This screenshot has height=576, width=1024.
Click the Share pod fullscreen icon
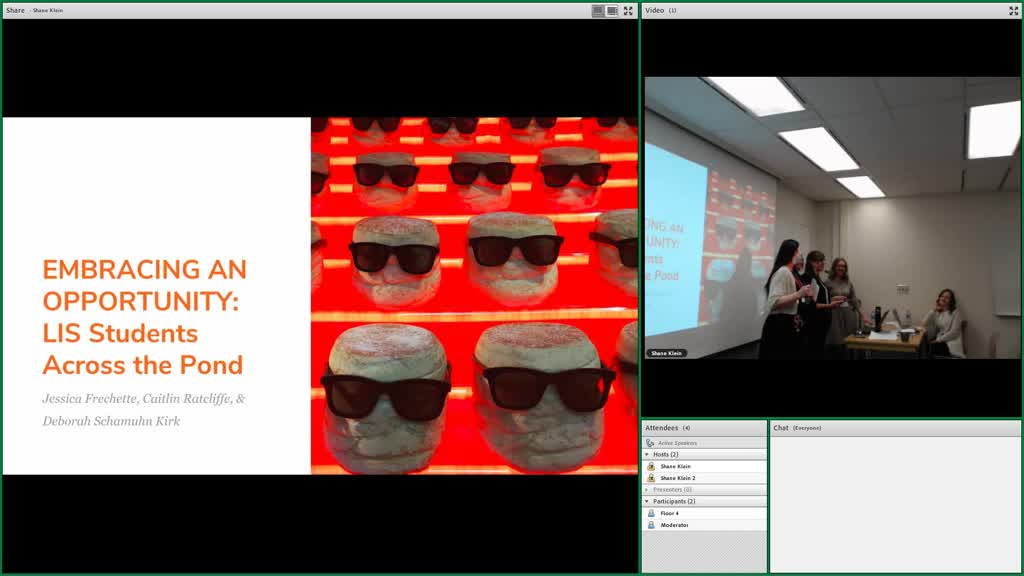click(x=628, y=10)
